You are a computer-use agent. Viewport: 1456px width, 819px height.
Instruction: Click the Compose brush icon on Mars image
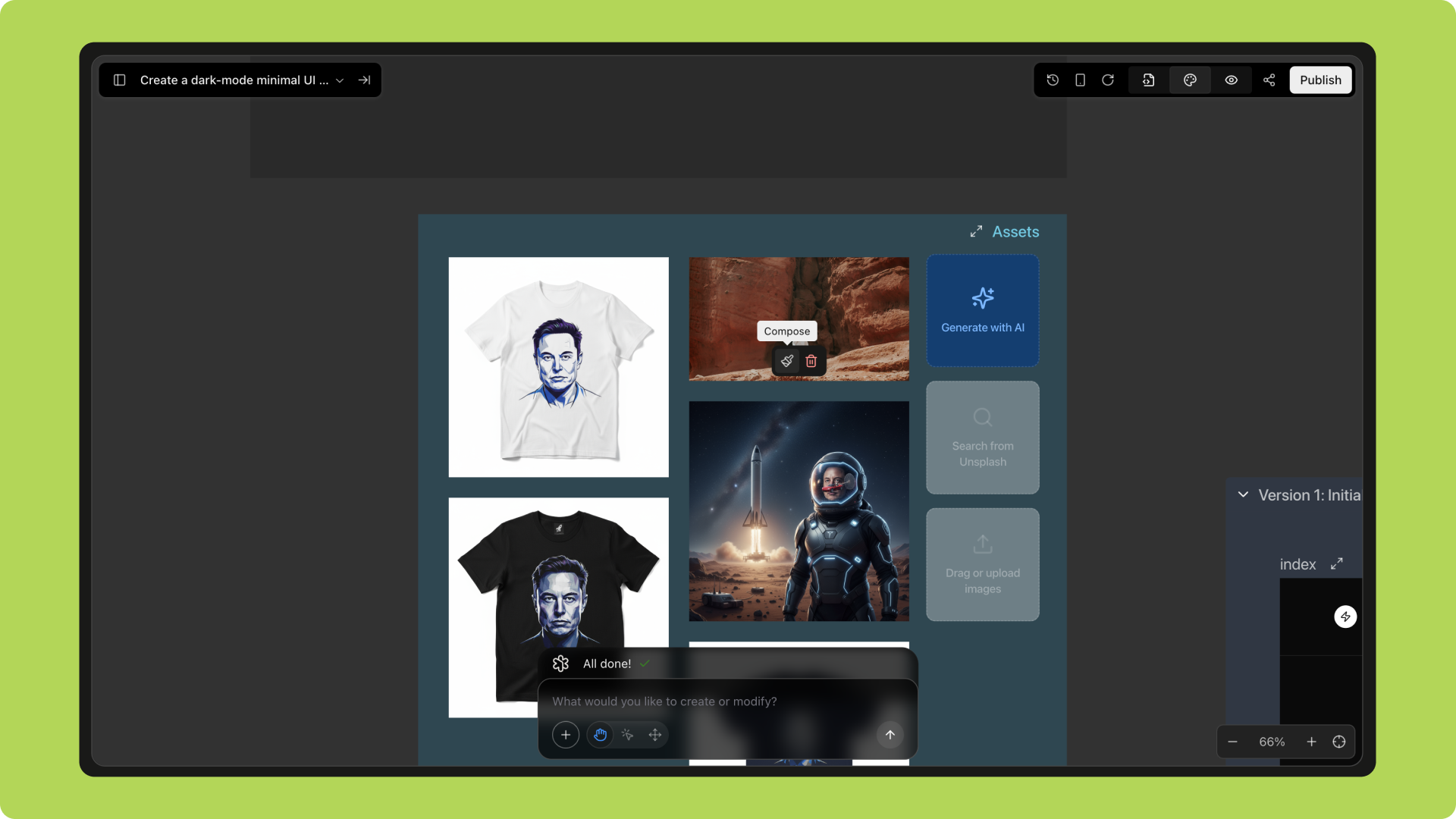787,361
